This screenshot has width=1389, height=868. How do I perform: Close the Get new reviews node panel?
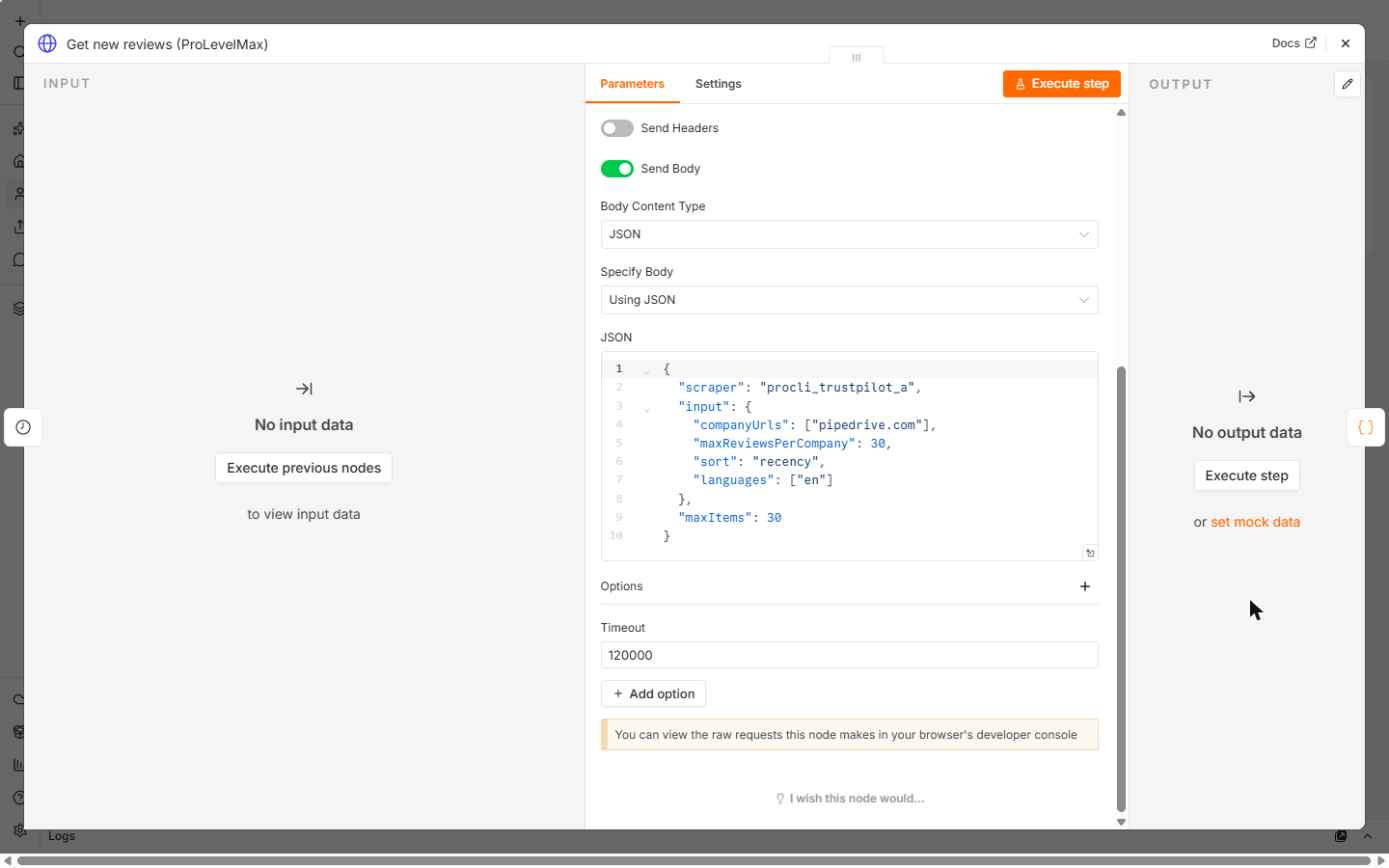[1345, 43]
